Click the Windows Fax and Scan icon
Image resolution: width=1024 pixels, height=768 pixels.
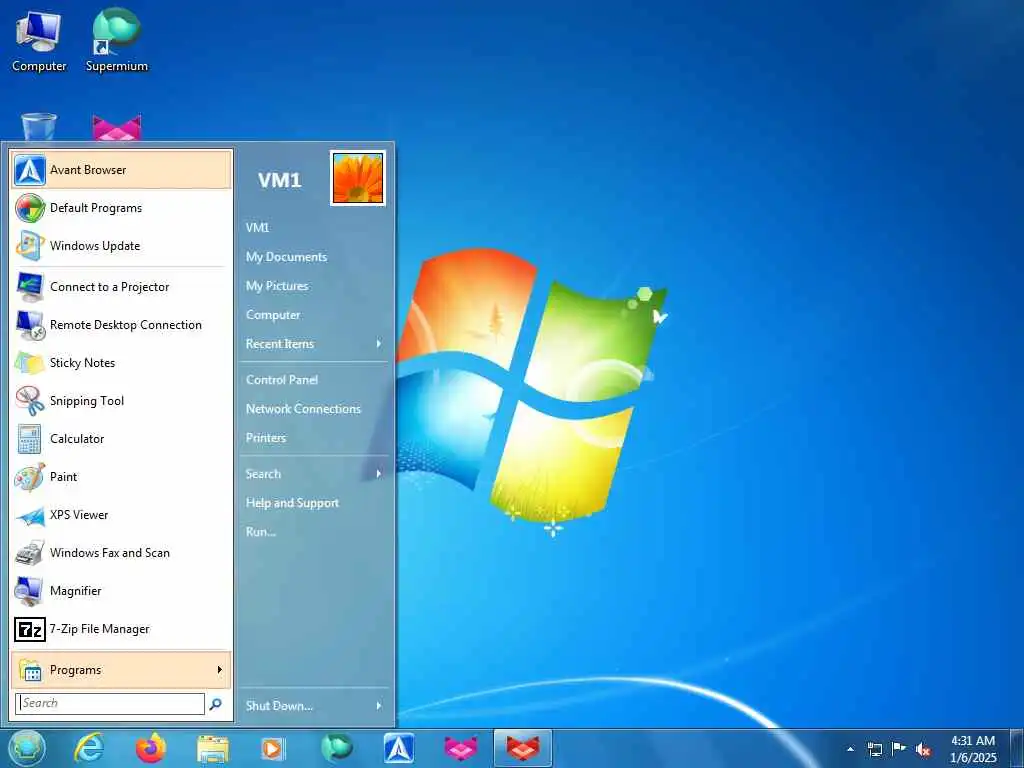(30, 552)
